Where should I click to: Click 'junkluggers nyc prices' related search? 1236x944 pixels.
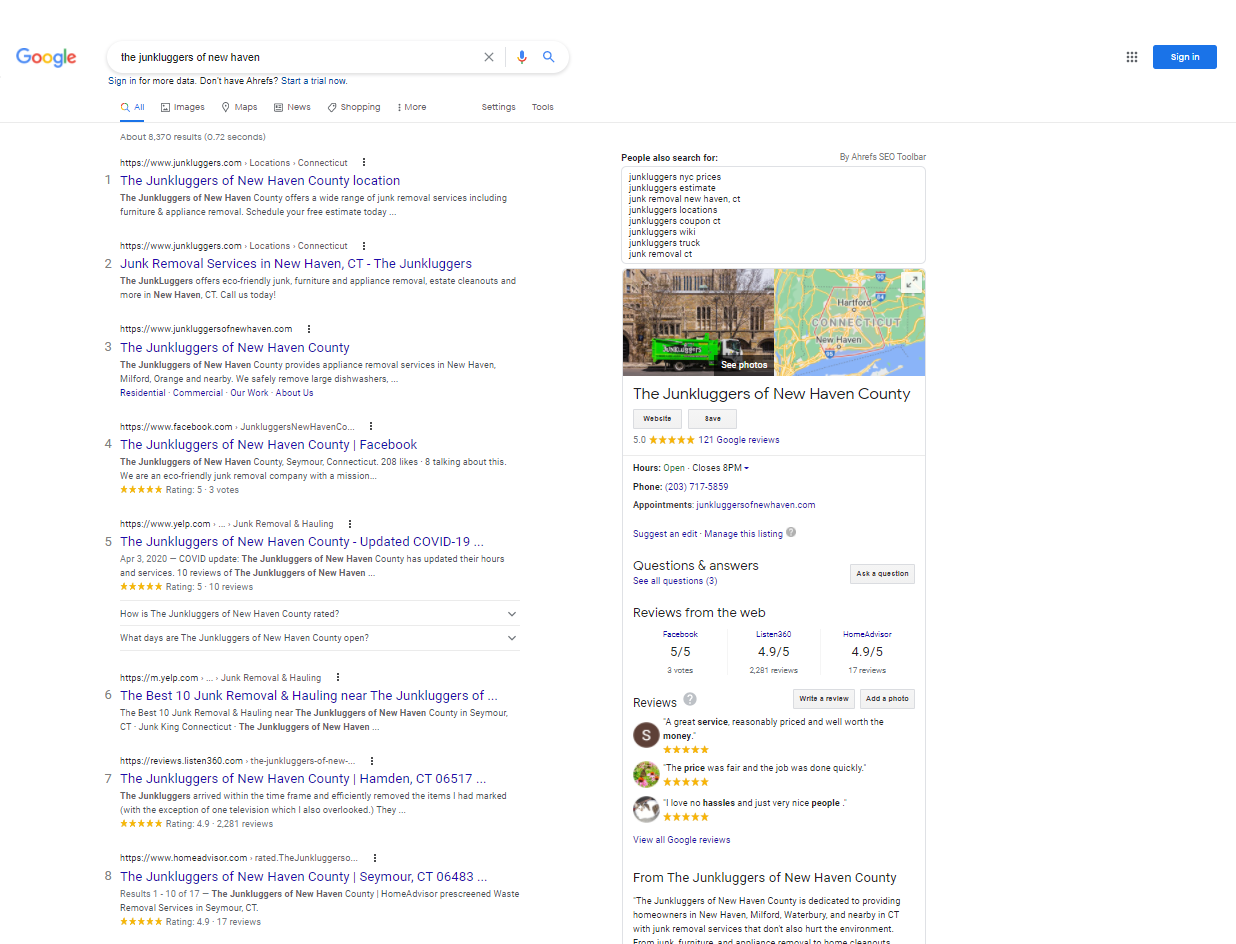click(x=675, y=177)
